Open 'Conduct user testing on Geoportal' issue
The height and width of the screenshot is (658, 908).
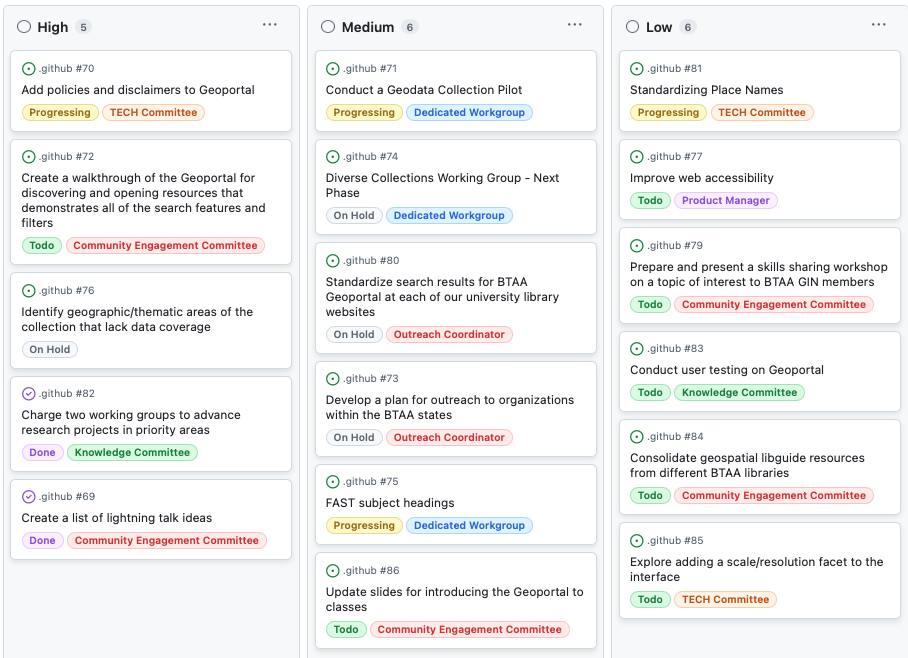pos(727,370)
